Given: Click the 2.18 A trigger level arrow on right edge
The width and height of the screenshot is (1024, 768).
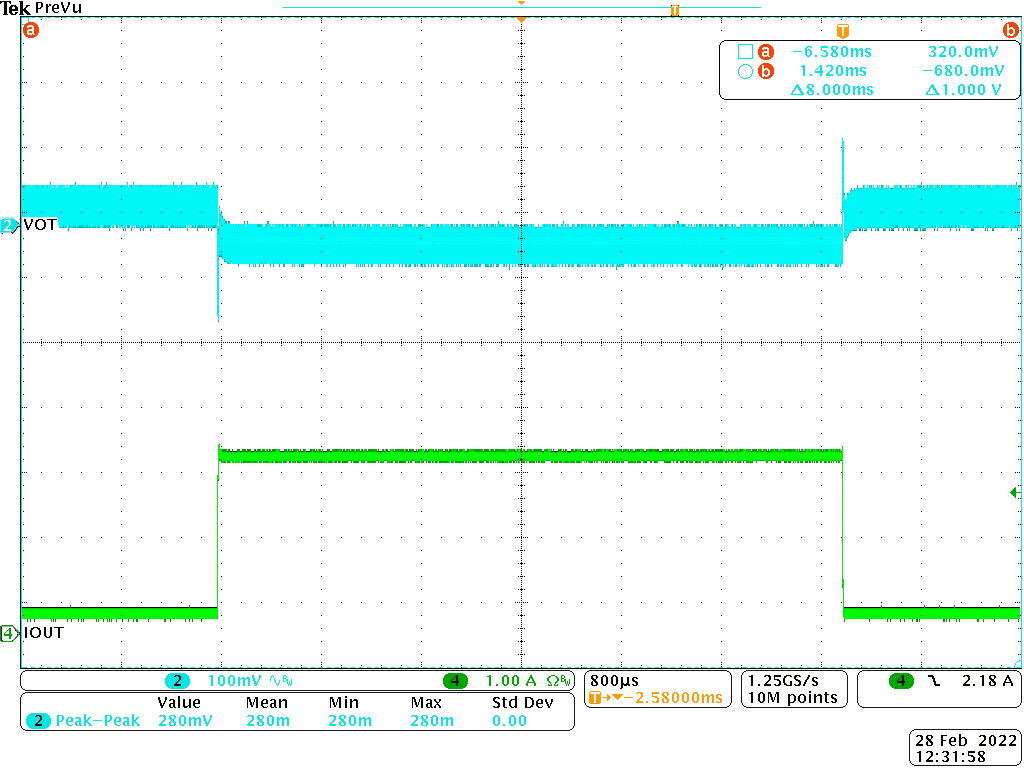Looking at the screenshot, I should point(1015,492).
